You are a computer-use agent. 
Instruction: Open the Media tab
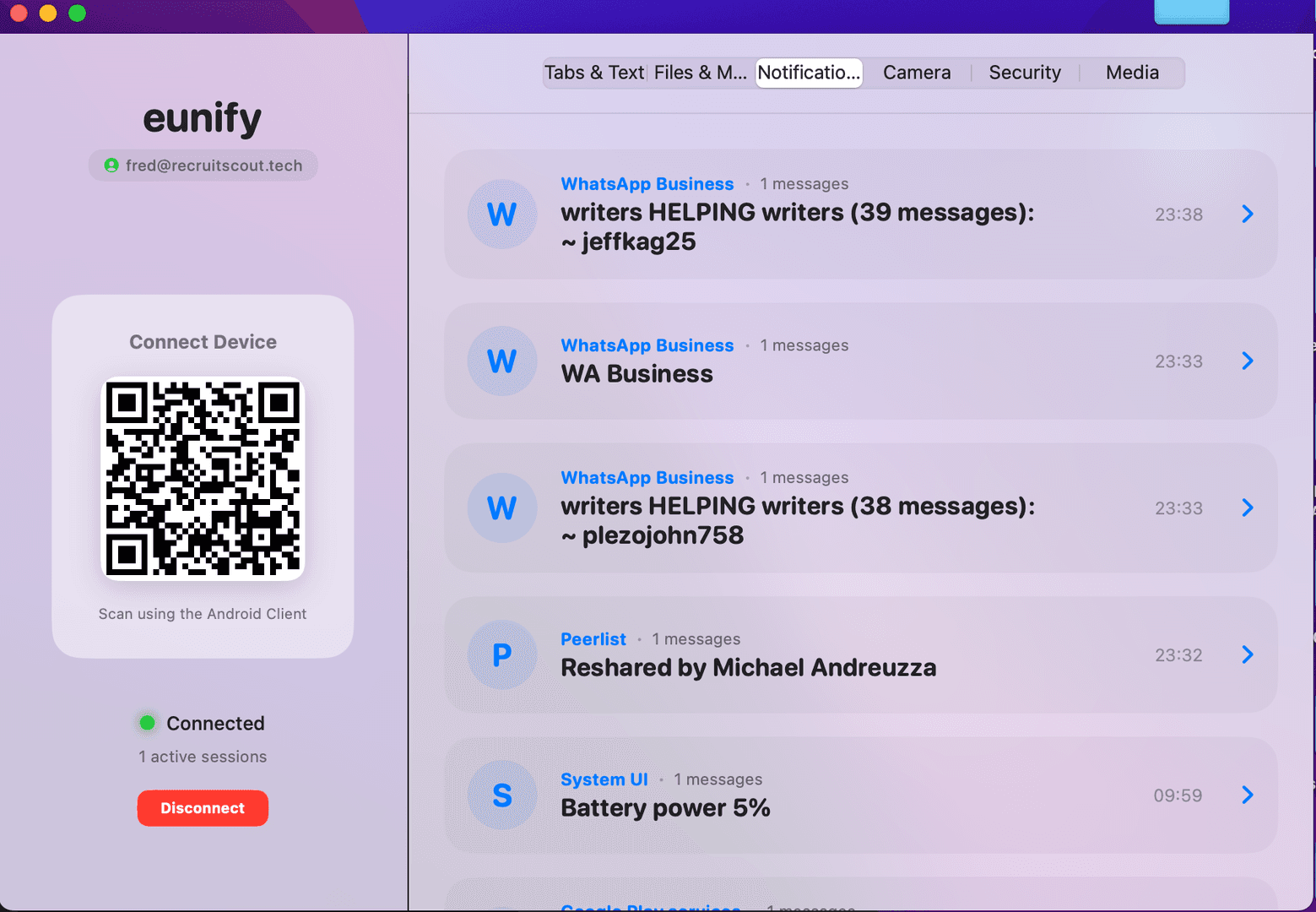[x=1132, y=73]
